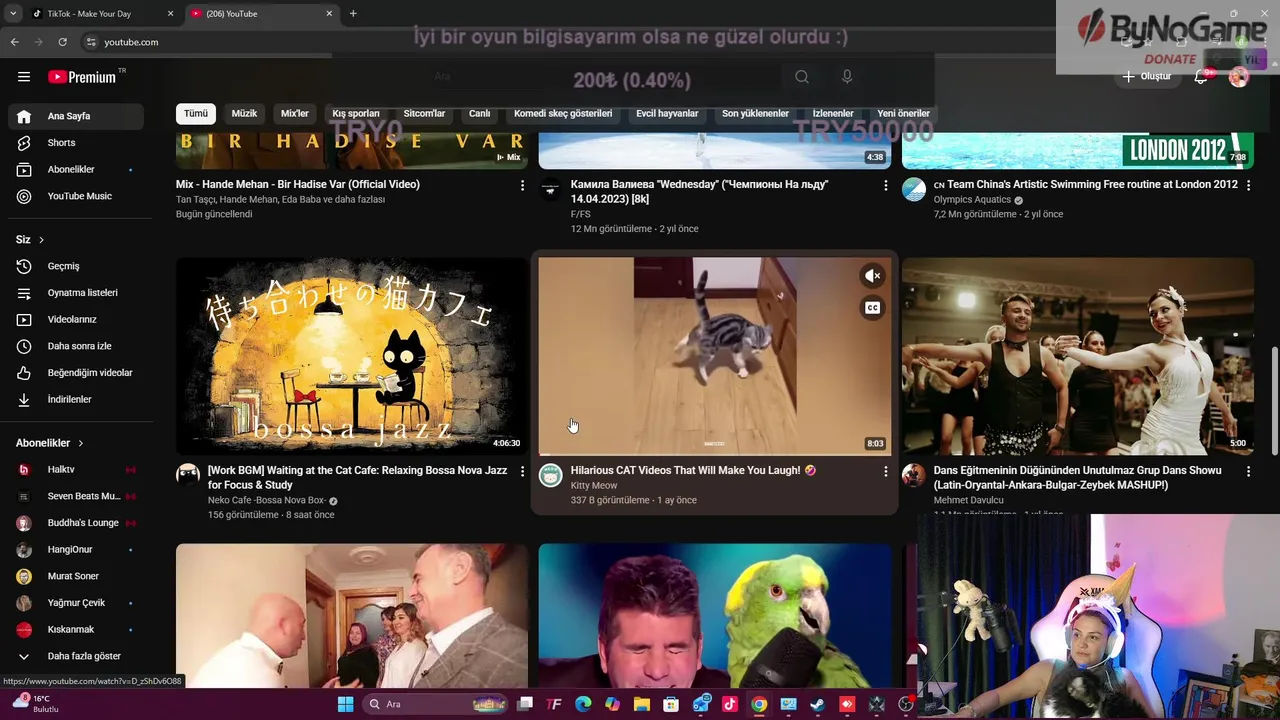The height and width of the screenshot is (720, 1280).
Task: Select the Sitcom'lar filter chip
Action: pos(424,114)
